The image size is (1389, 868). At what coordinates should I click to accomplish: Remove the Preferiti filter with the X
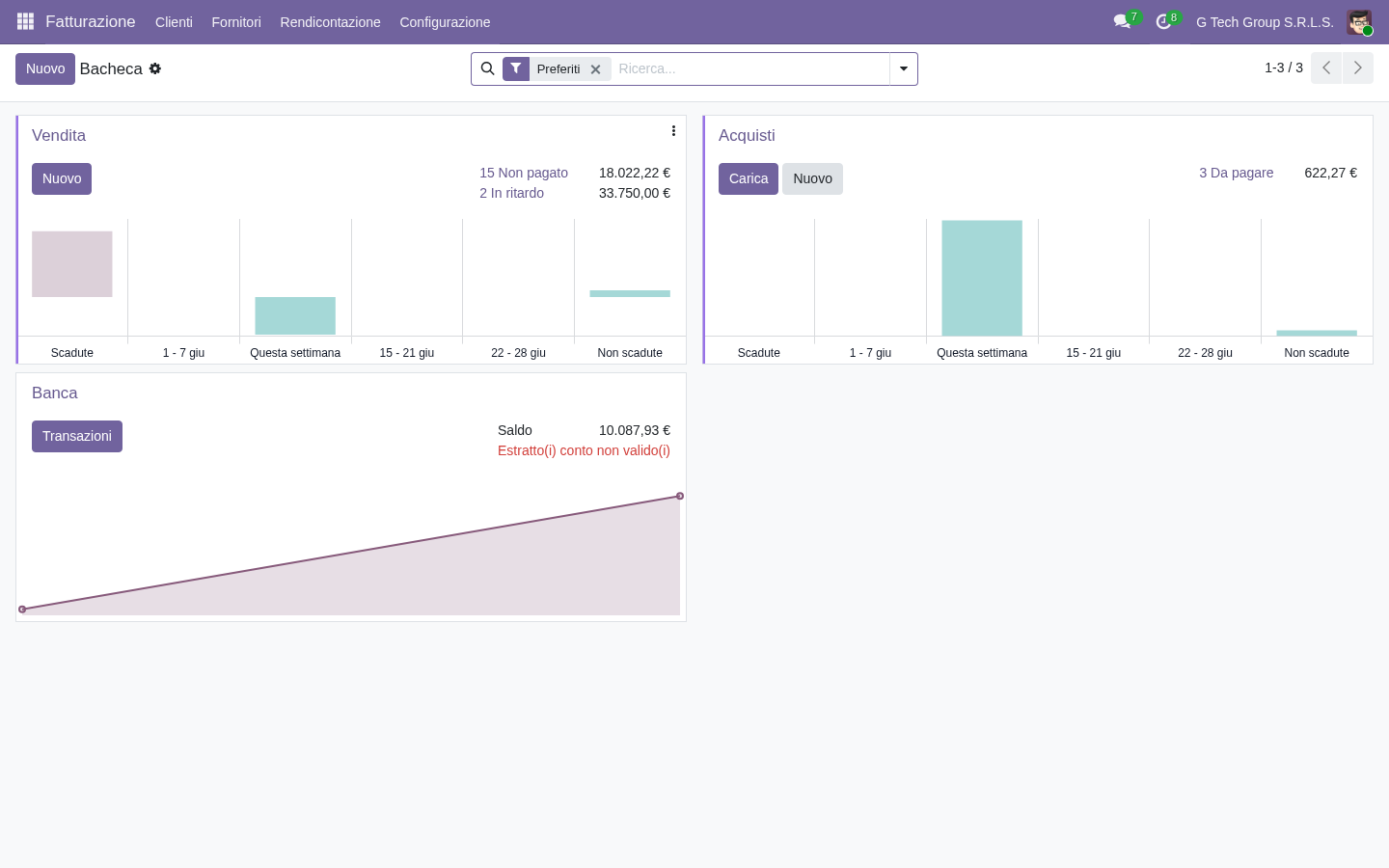click(x=596, y=69)
